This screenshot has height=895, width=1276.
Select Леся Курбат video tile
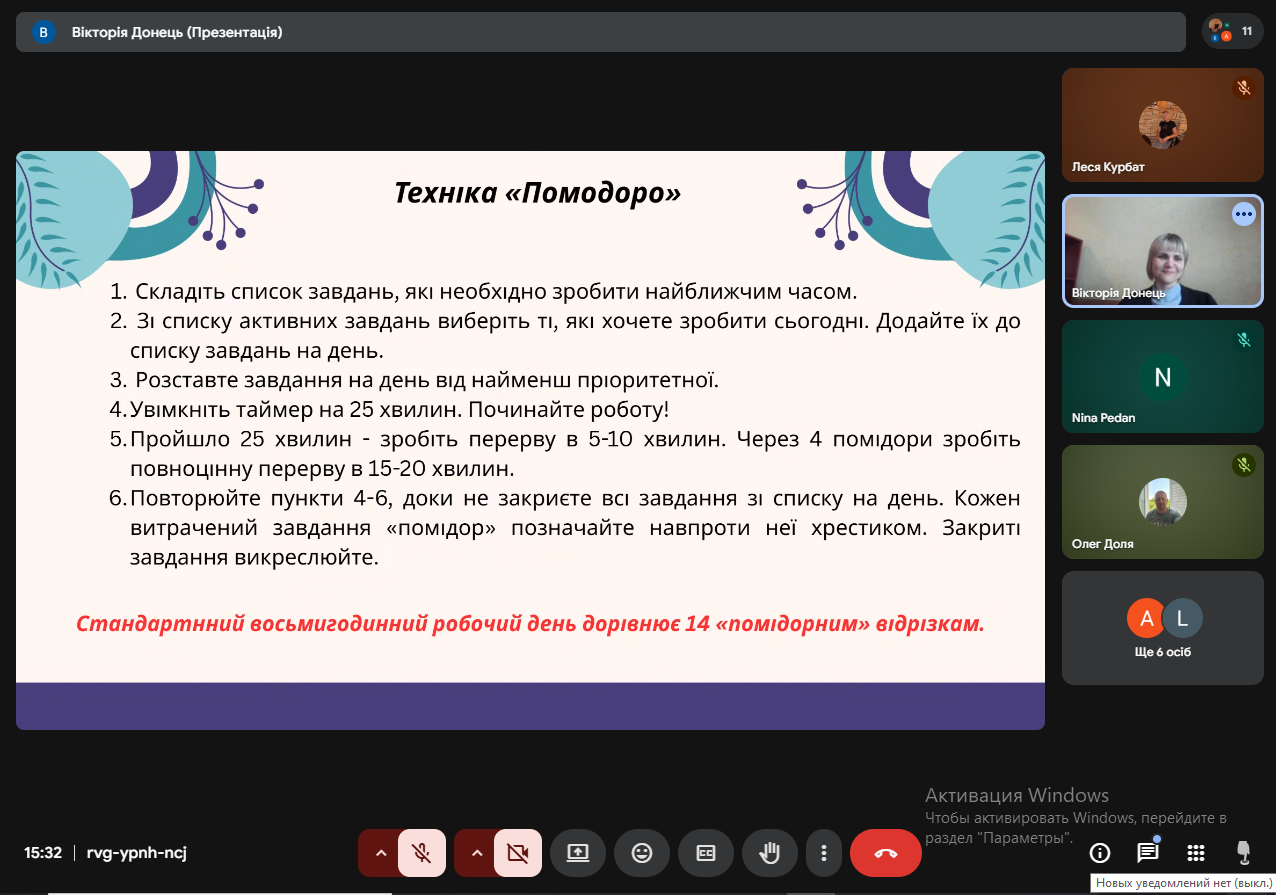1162,124
